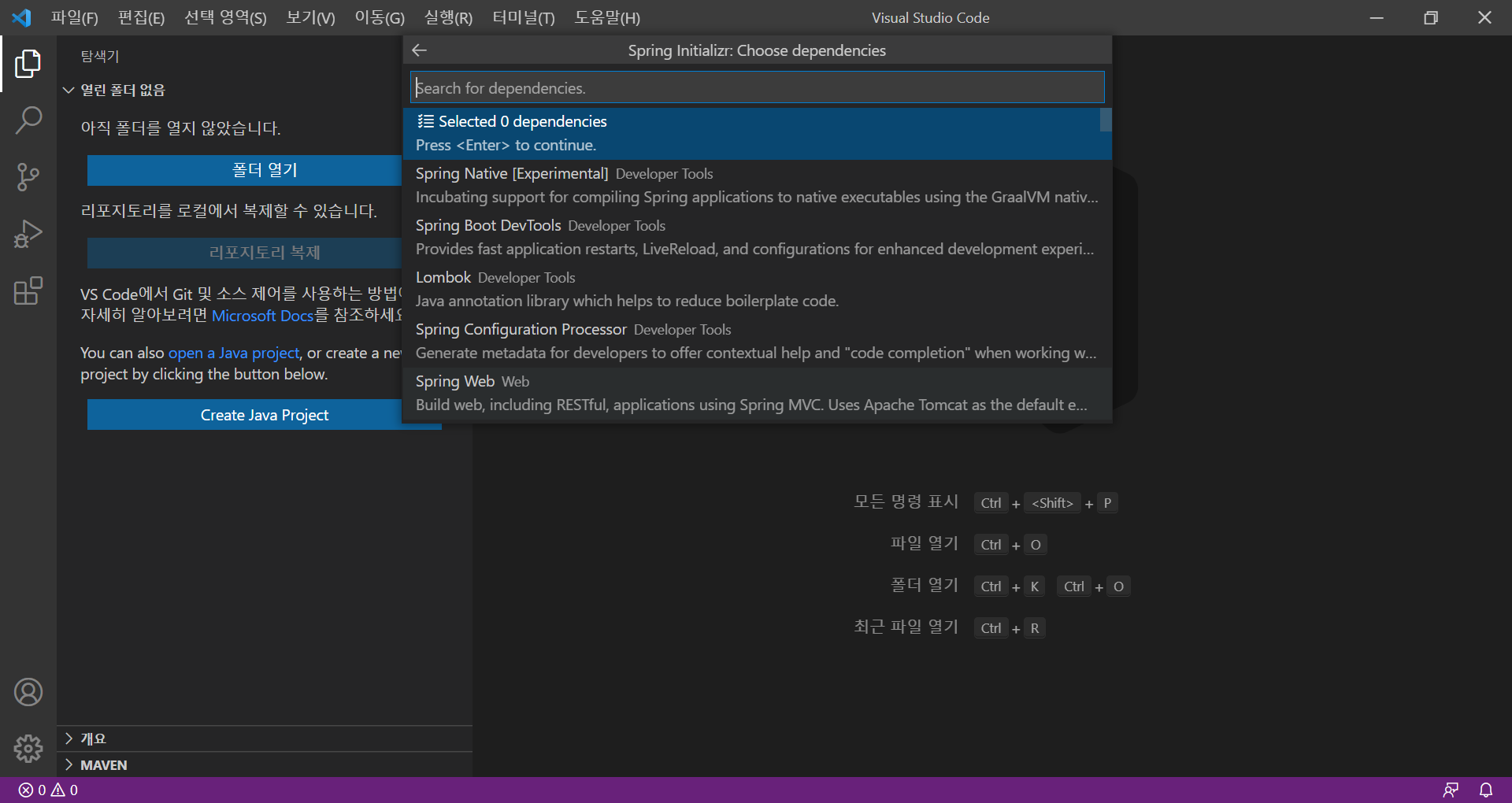
Task: Choose the Lombok dependency
Action: click(756, 289)
